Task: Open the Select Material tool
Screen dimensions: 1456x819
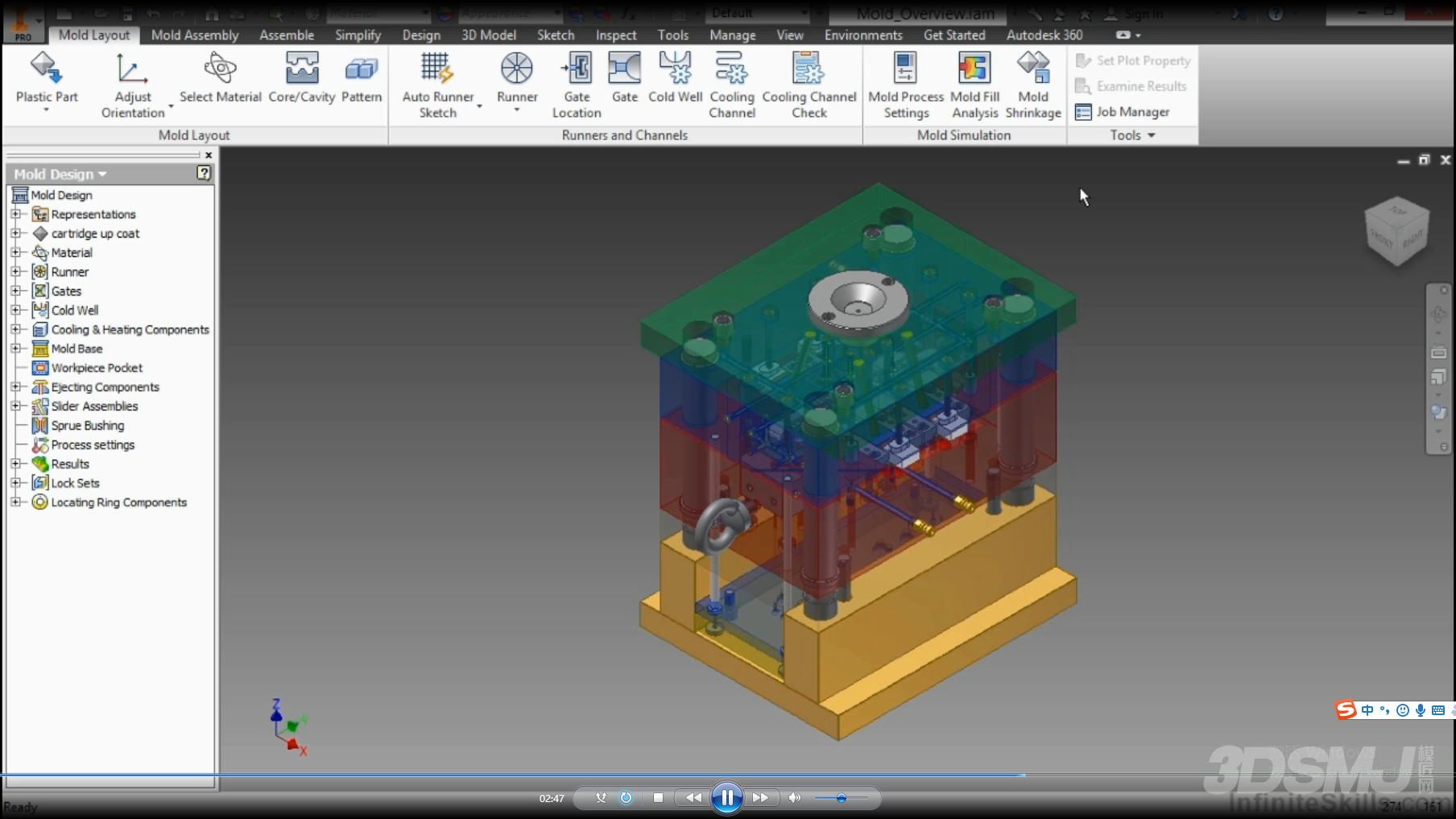Action: pos(220,77)
